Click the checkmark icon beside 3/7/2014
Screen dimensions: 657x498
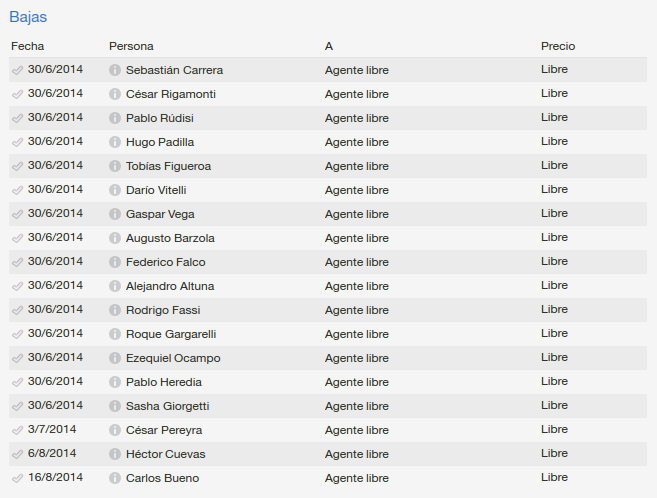click(x=17, y=431)
